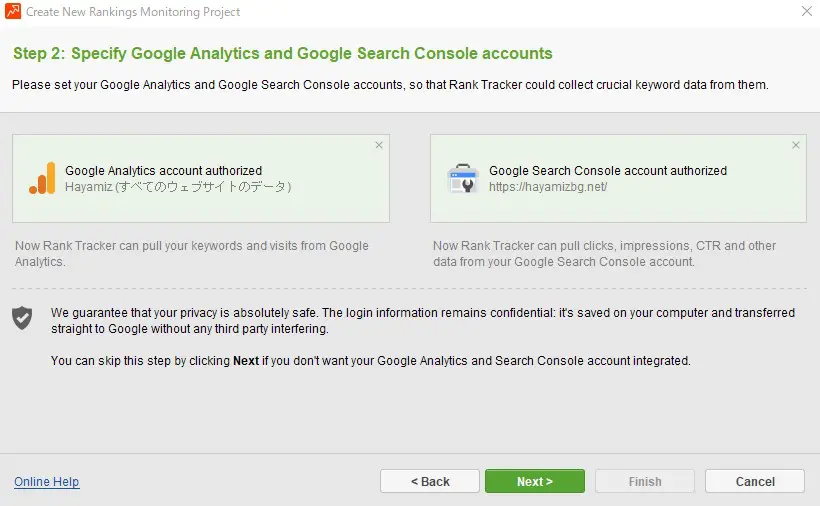This screenshot has height=506, width=820.
Task: Click the privacy shield checkmark icon
Action: (22, 318)
